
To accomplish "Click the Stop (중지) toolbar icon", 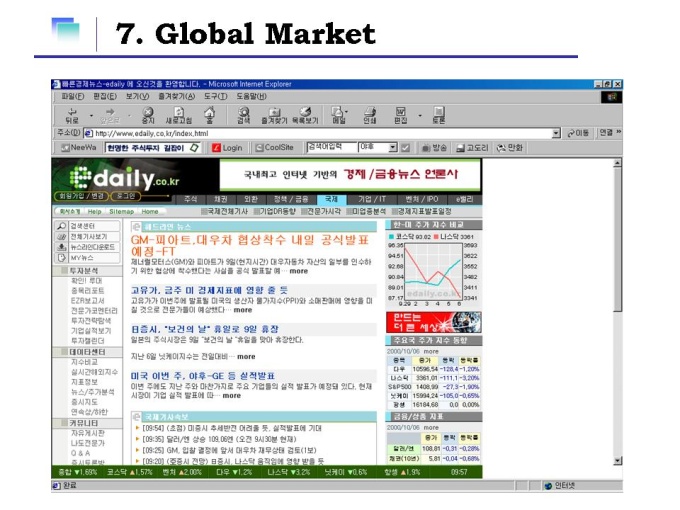I will tap(148, 115).
